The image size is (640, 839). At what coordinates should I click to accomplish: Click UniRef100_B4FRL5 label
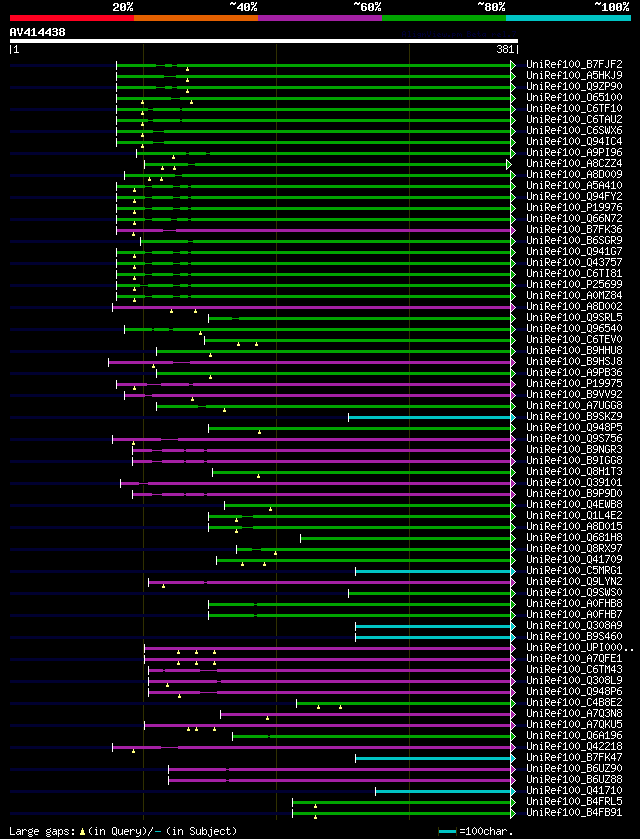[x=574, y=802]
